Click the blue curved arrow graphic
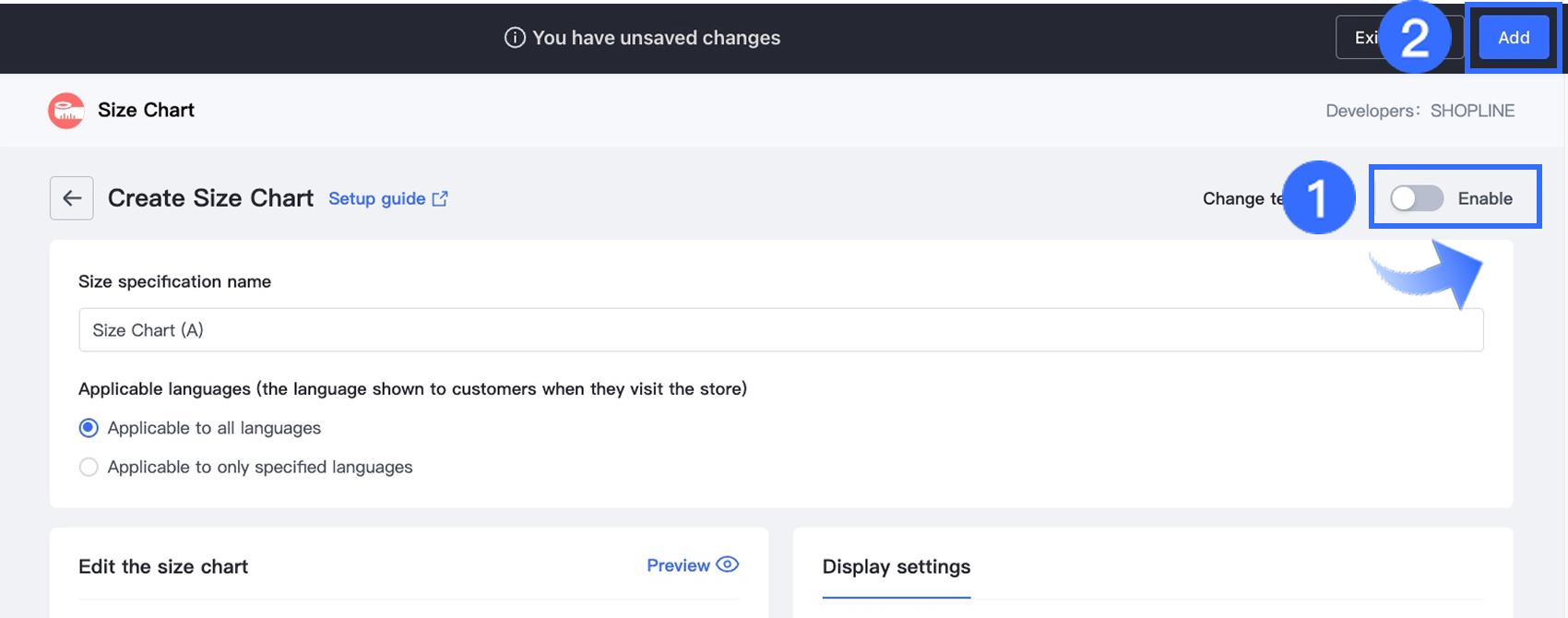Viewport: 1568px width, 618px height. coord(1428,273)
